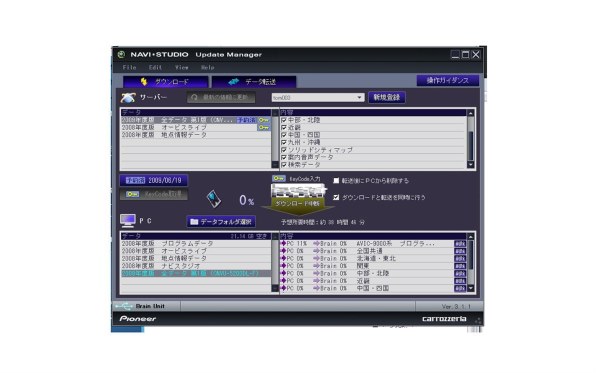This screenshot has height=373, width=596.
Task: Click the 21.14 GB 空き free space text
Action: click(x=249, y=236)
